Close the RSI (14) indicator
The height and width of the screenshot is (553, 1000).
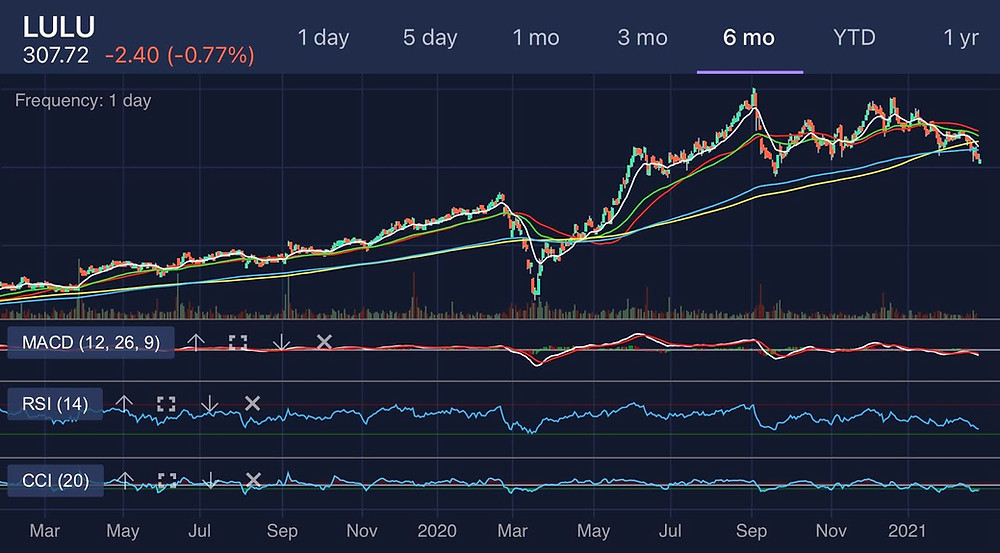pyautogui.click(x=253, y=403)
